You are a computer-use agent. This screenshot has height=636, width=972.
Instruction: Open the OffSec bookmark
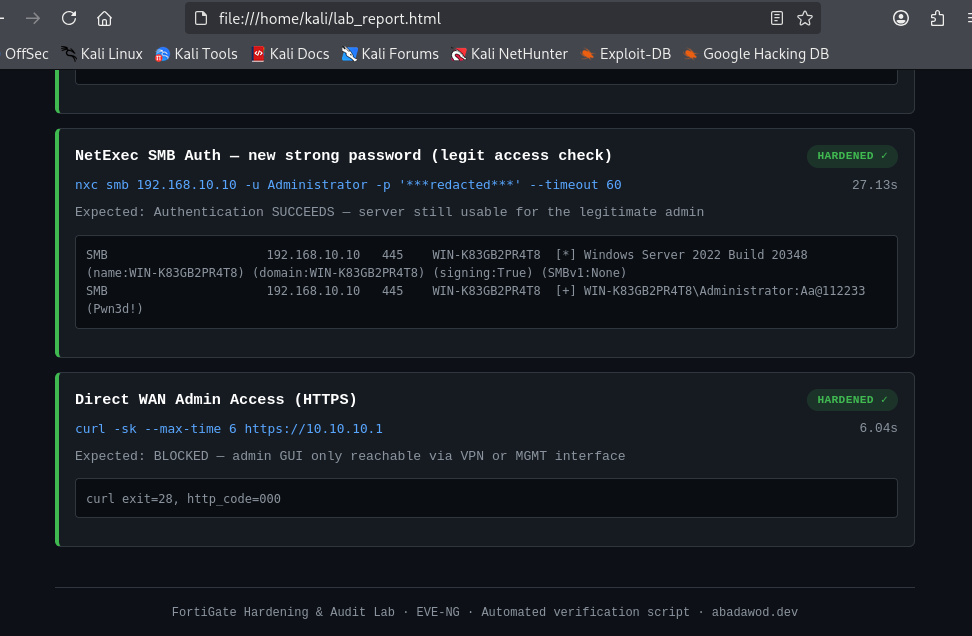[26, 54]
